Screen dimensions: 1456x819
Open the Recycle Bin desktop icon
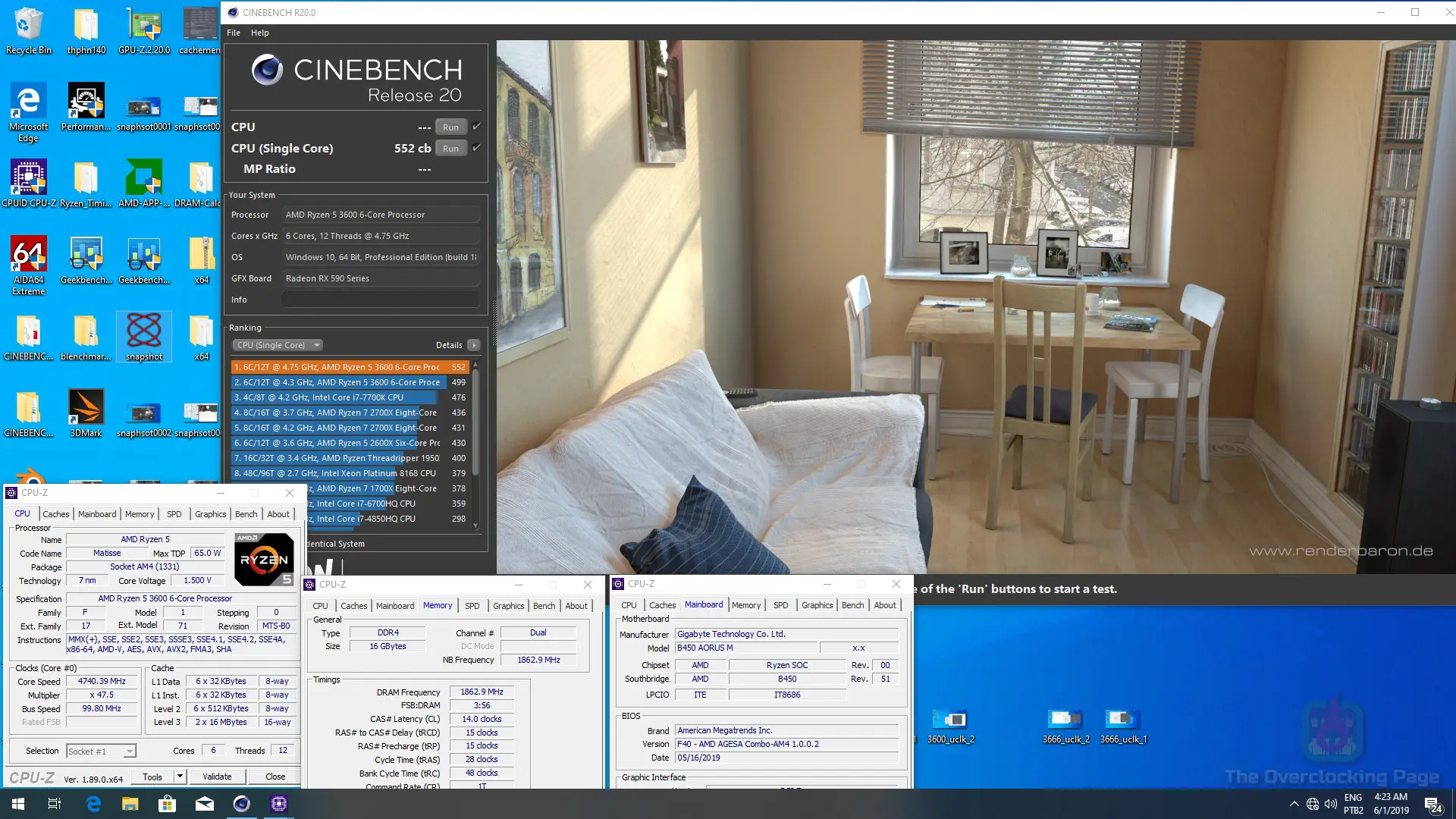click(x=29, y=30)
